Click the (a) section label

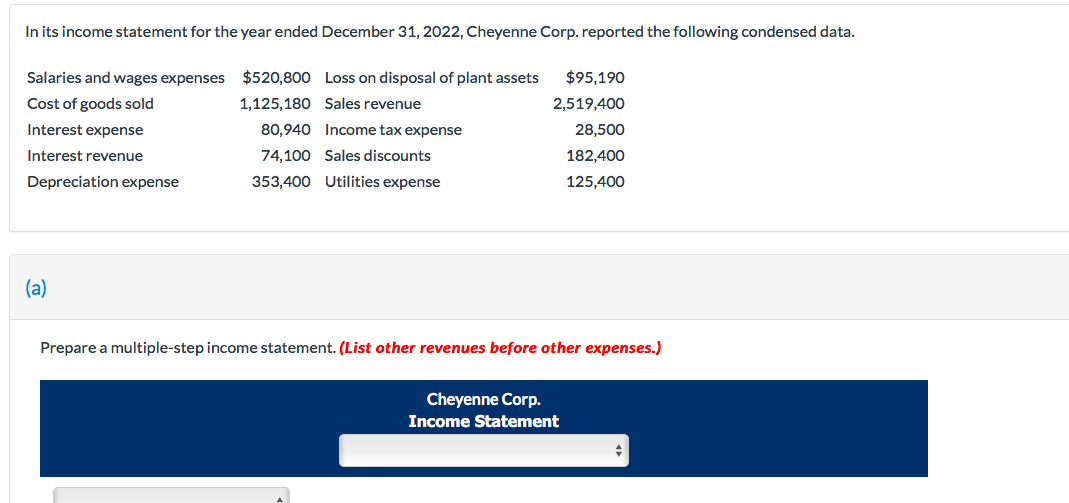click(36, 288)
